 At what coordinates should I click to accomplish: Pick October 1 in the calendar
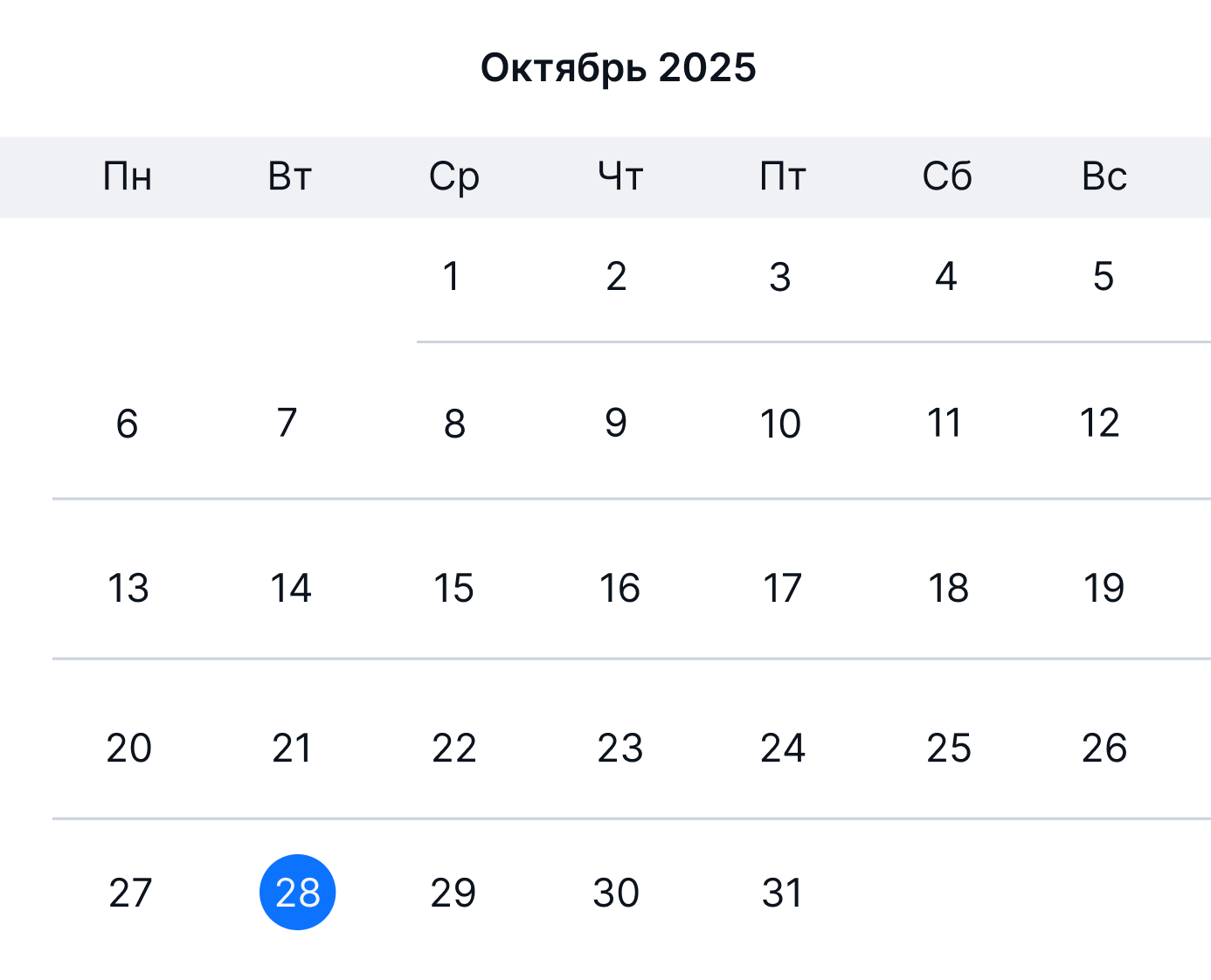(451, 277)
